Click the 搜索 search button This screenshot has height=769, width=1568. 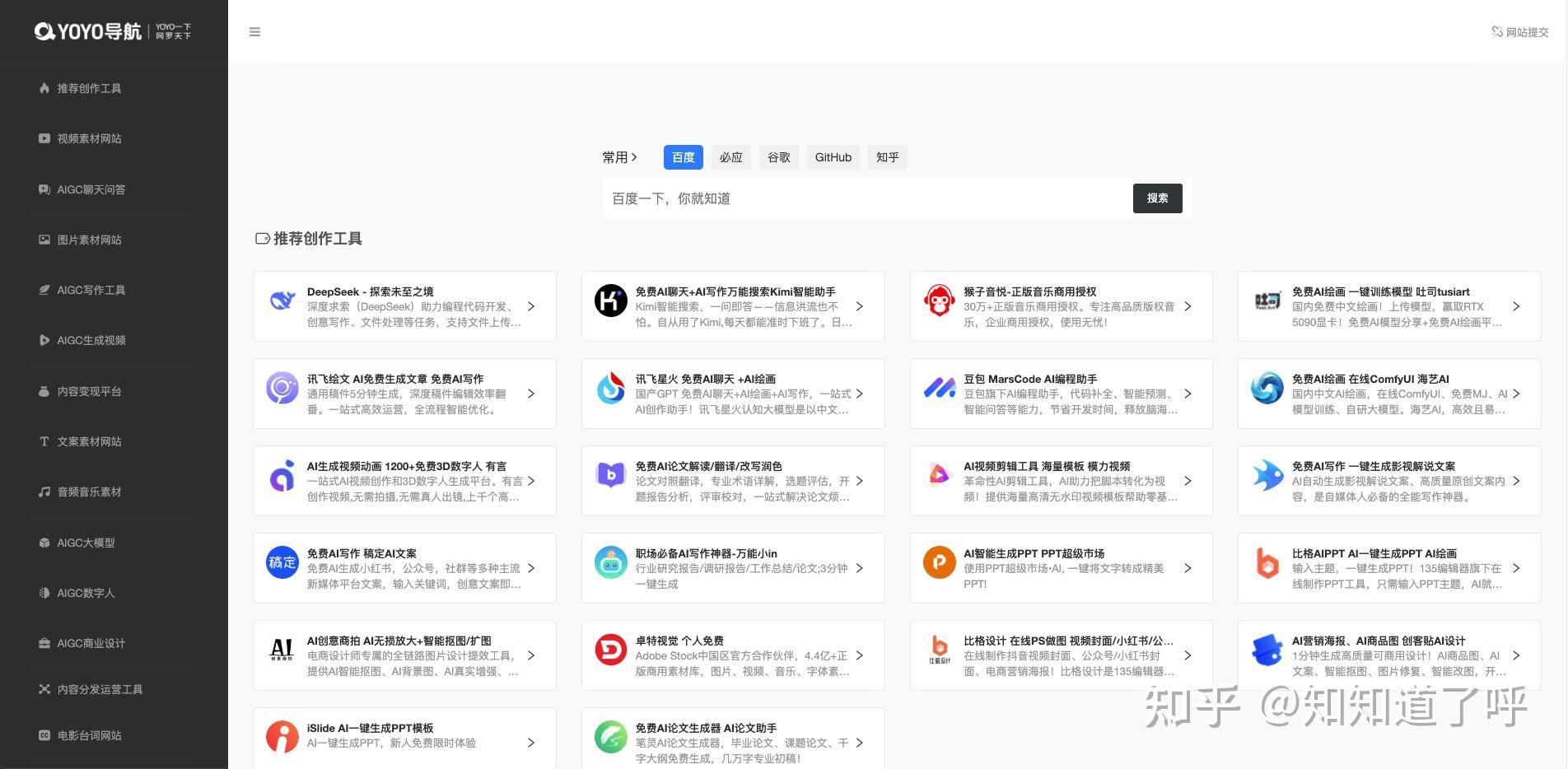(1157, 198)
